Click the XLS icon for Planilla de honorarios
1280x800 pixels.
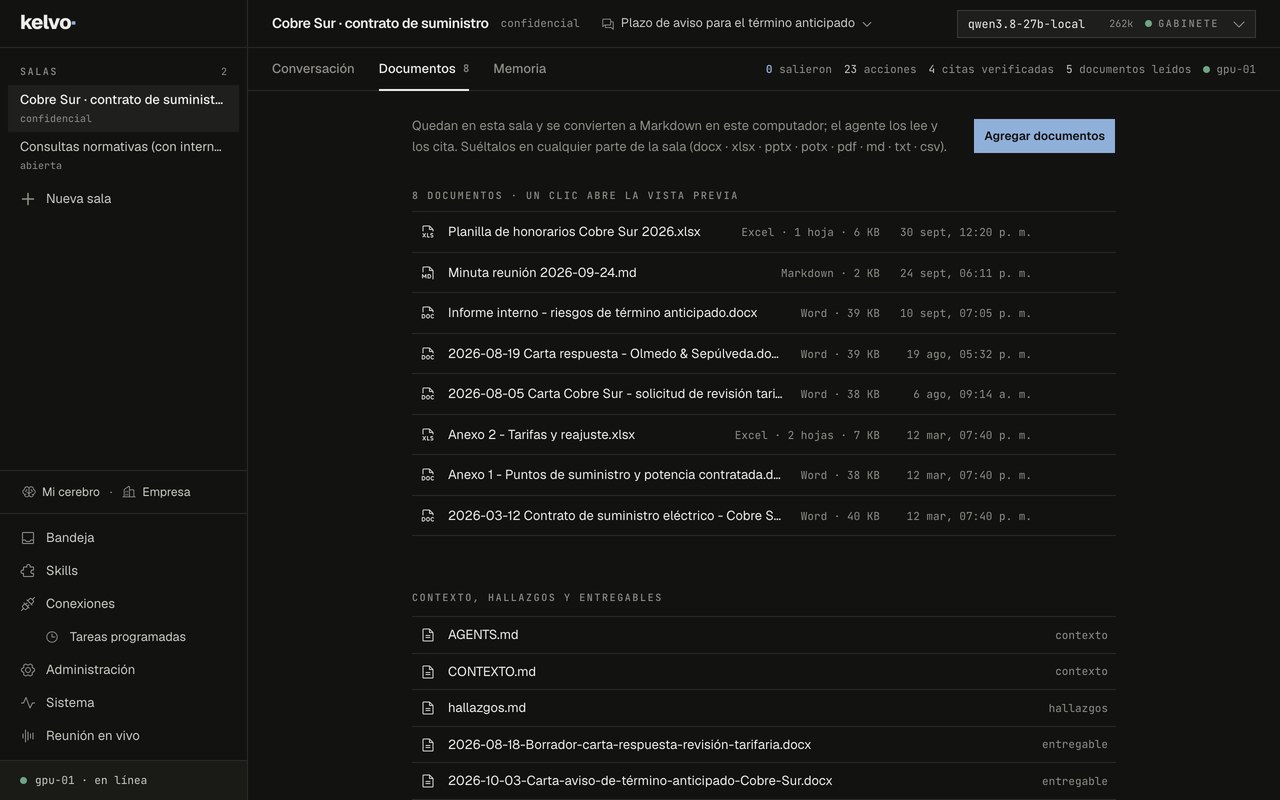pyautogui.click(x=428, y=232)
